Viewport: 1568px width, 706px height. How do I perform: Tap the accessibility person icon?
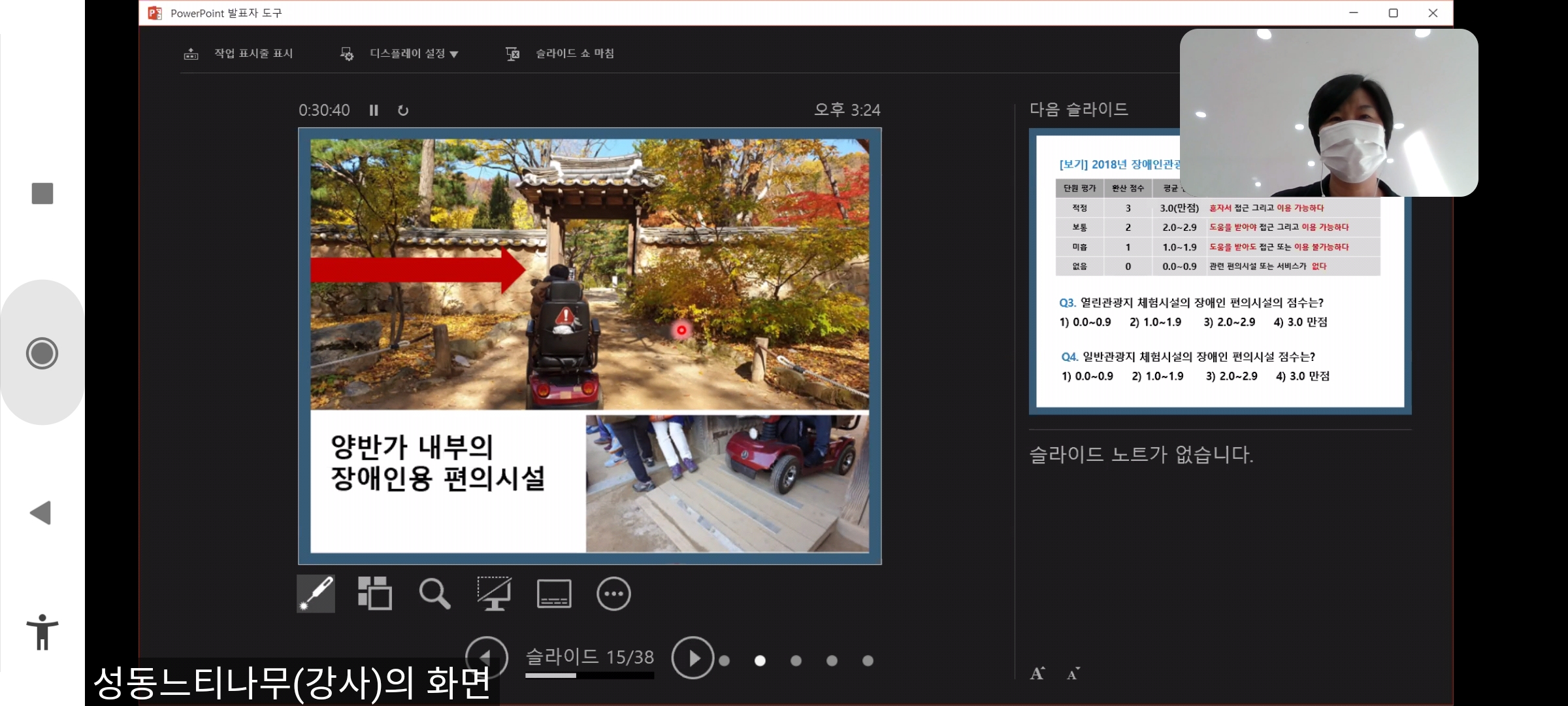click(x=42, y=632)
